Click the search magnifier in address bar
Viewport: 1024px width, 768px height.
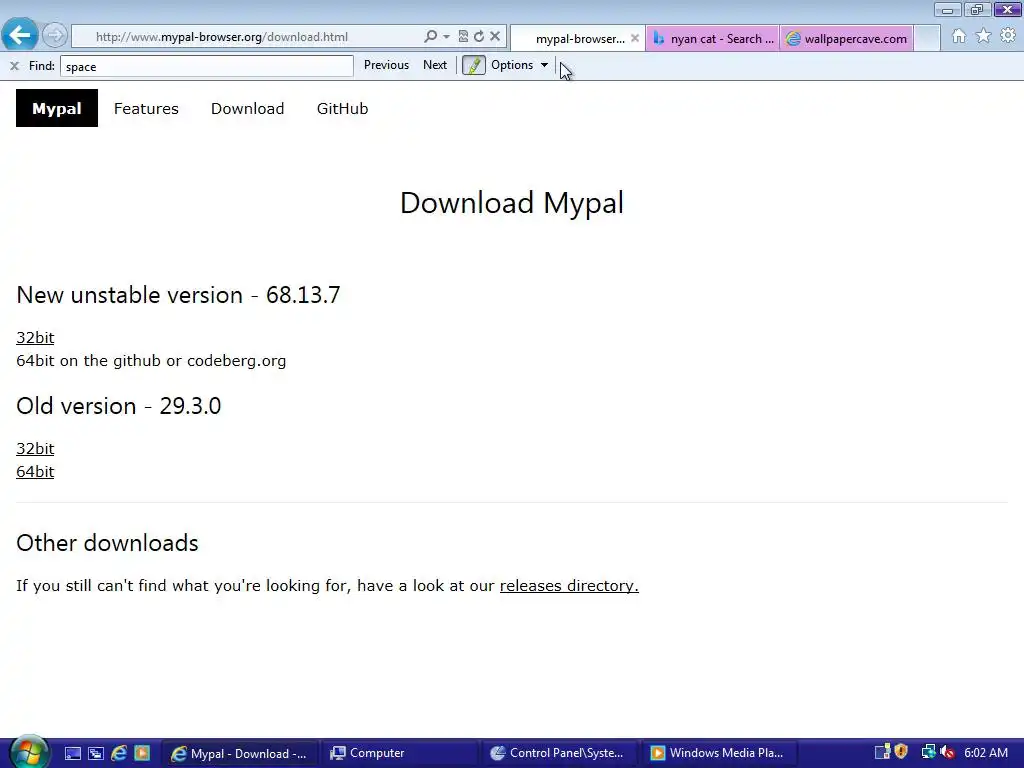tap(430, 37)
